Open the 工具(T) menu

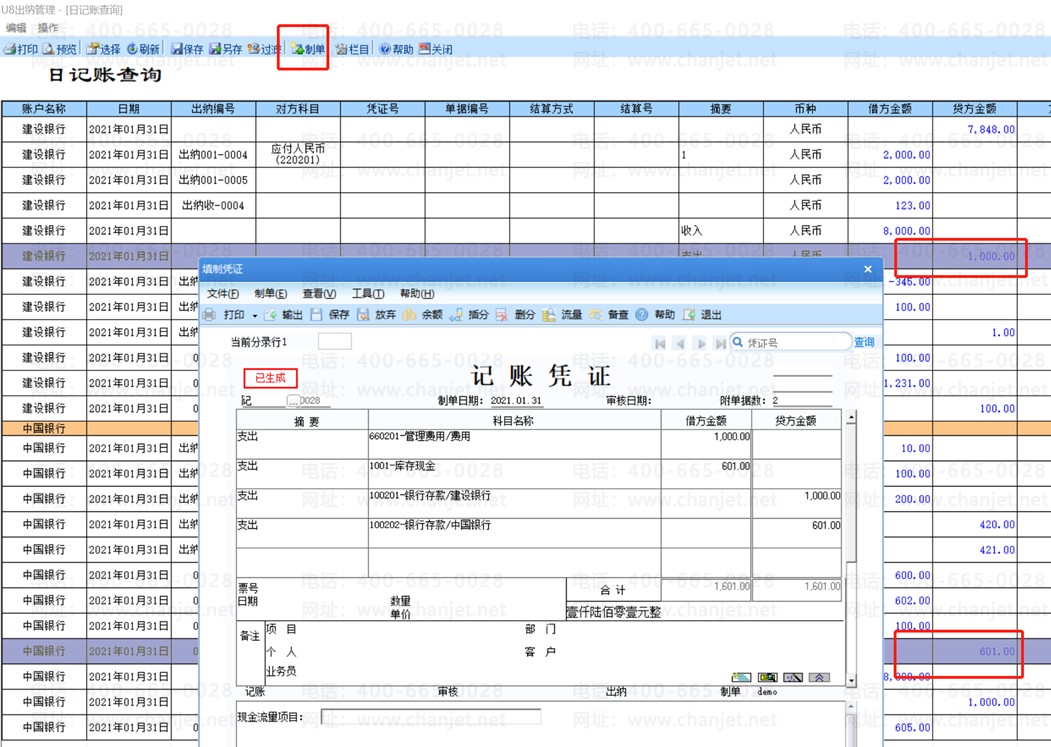368,294
